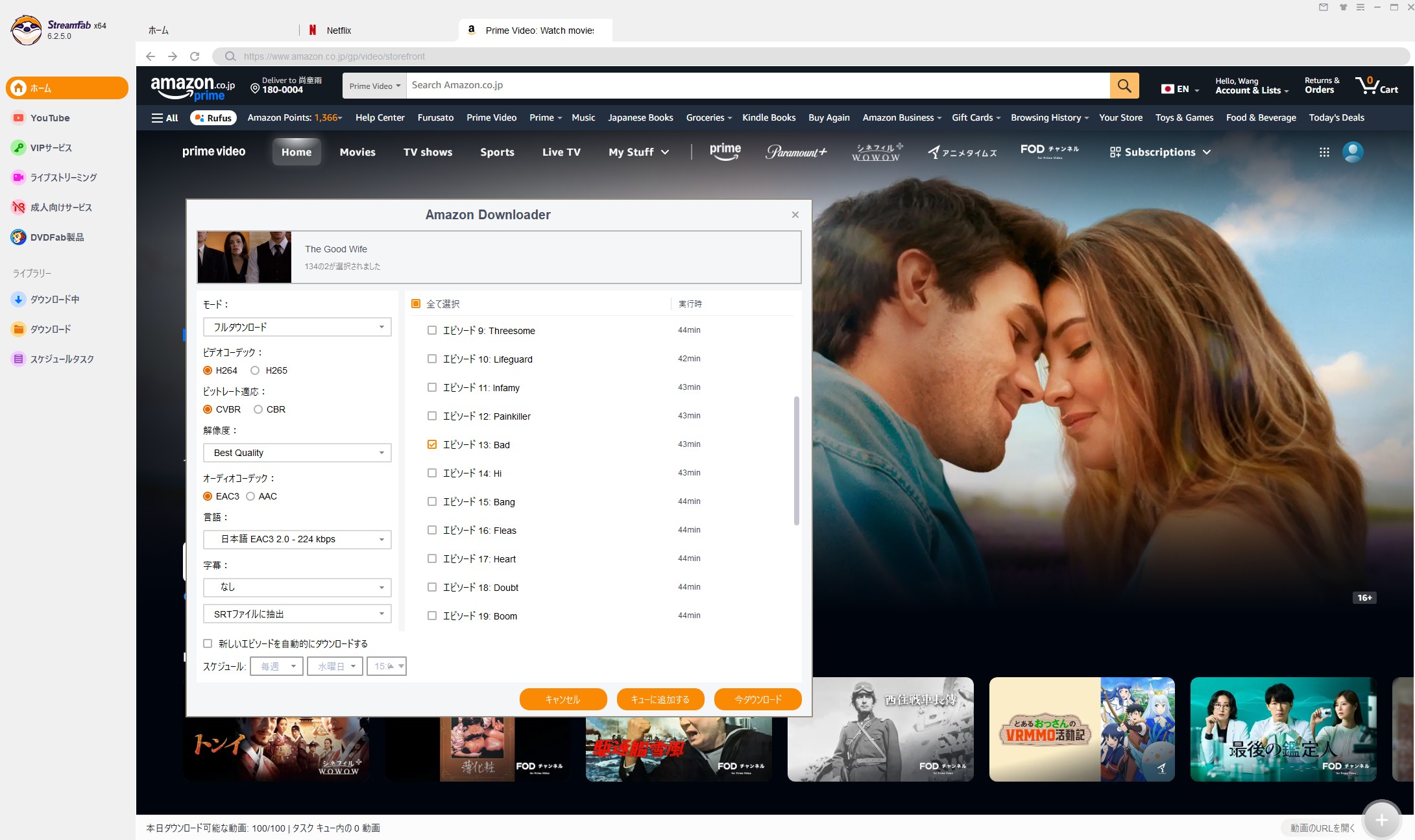Click the browser forward arrow
The width and height of the screenshot is (1415, 840).
173,56
